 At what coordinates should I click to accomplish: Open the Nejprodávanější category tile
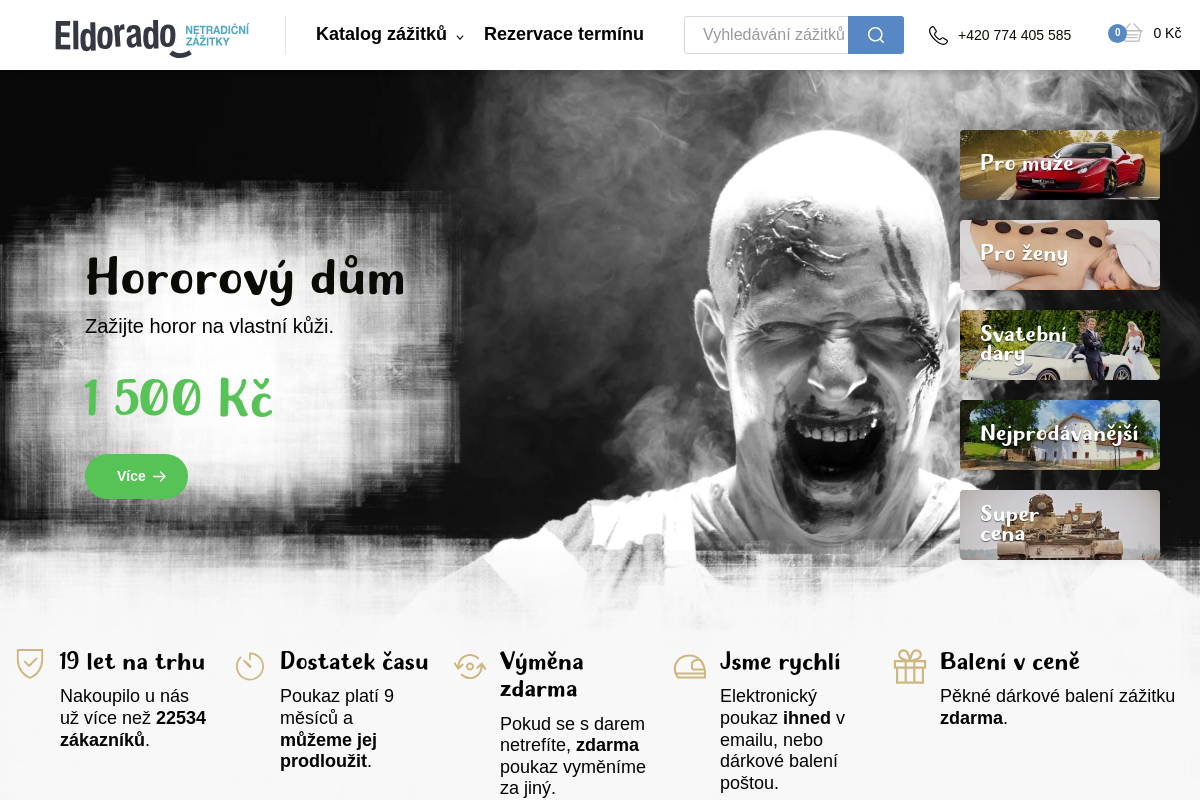coord(1059,435)
